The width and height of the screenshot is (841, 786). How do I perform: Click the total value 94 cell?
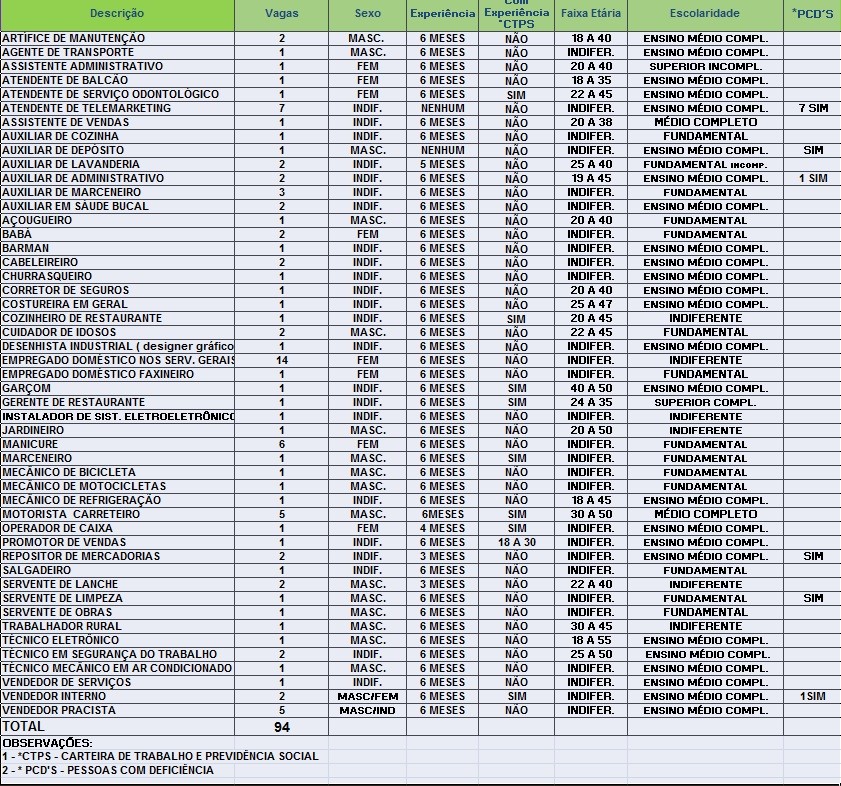(x=281, y=726)
